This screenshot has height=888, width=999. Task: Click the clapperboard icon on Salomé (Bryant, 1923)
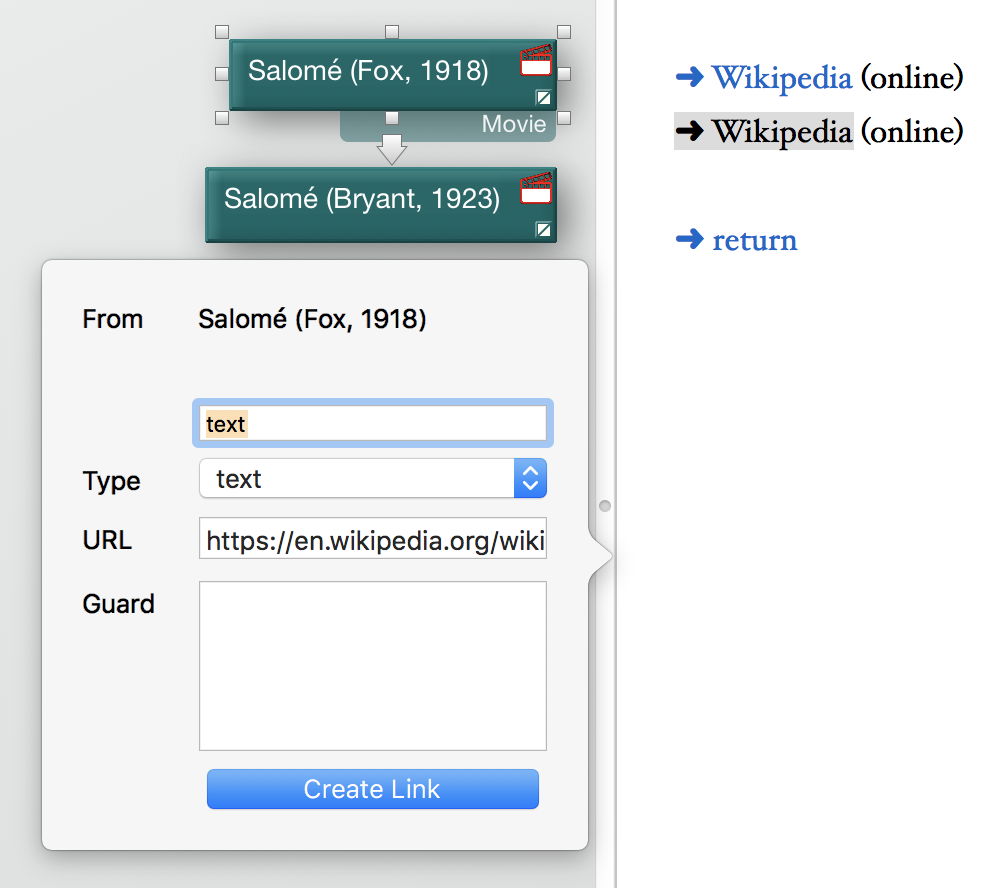[x=536, y=189]
